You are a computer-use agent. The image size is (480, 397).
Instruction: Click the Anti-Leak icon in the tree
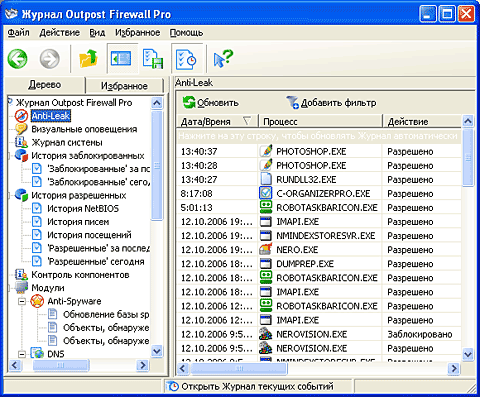pyautogui.click(x=21, y=116)
